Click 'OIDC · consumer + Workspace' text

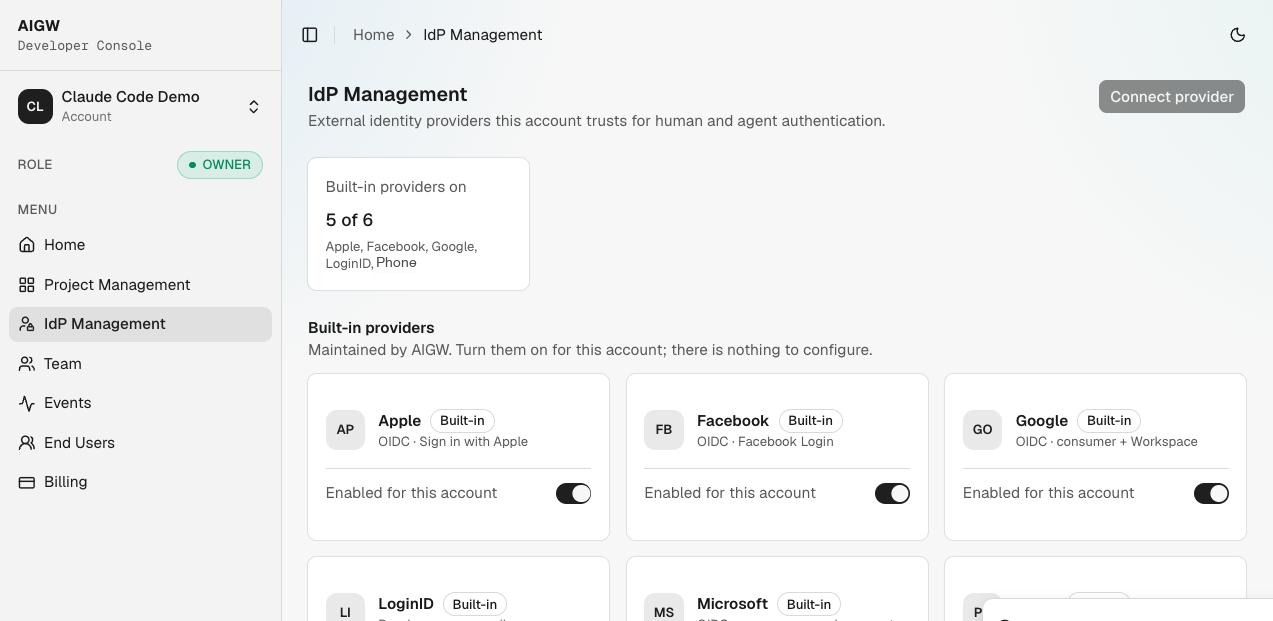[1106, 442]
